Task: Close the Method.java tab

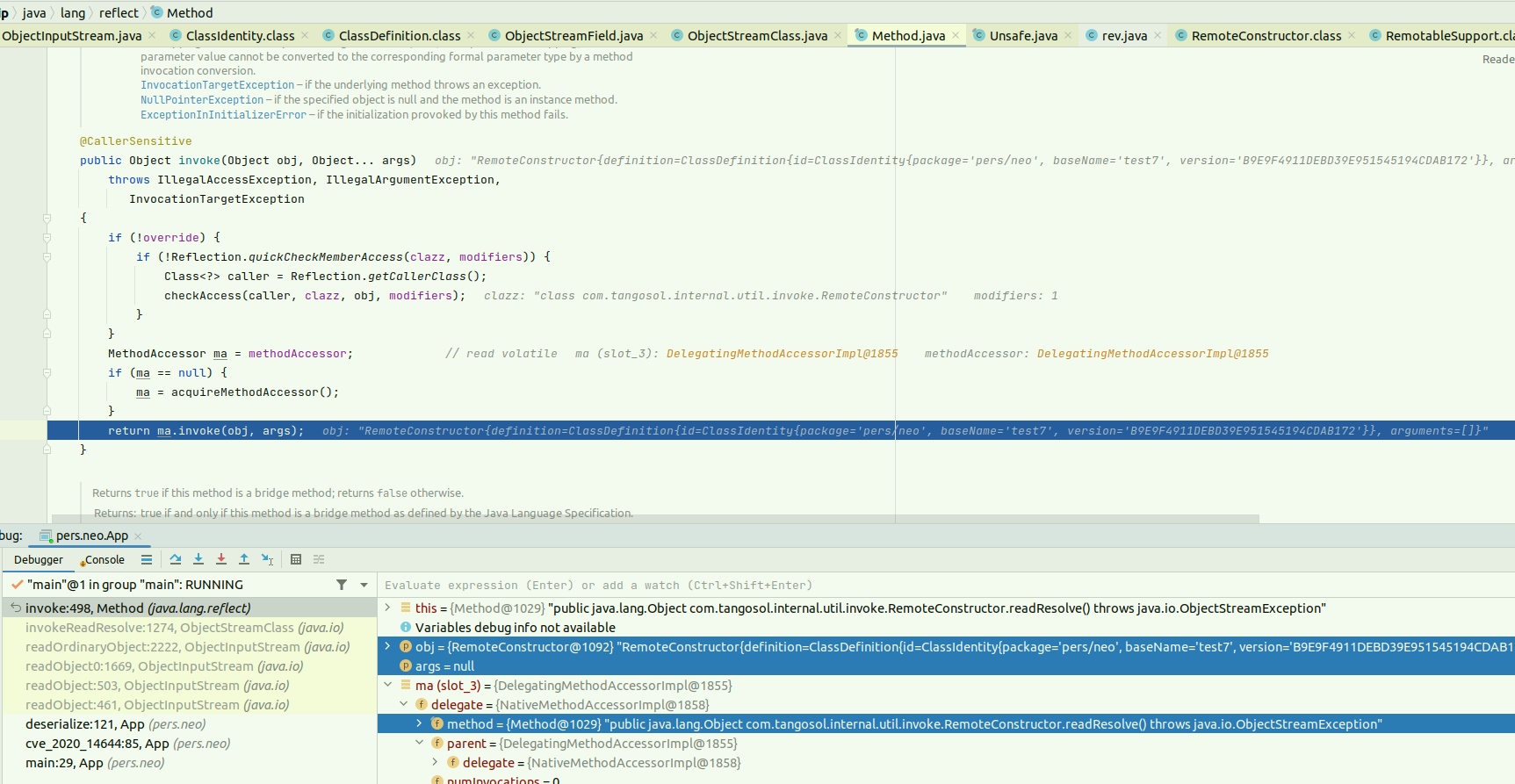Action: pyautogui.click(x=956, y=35)
